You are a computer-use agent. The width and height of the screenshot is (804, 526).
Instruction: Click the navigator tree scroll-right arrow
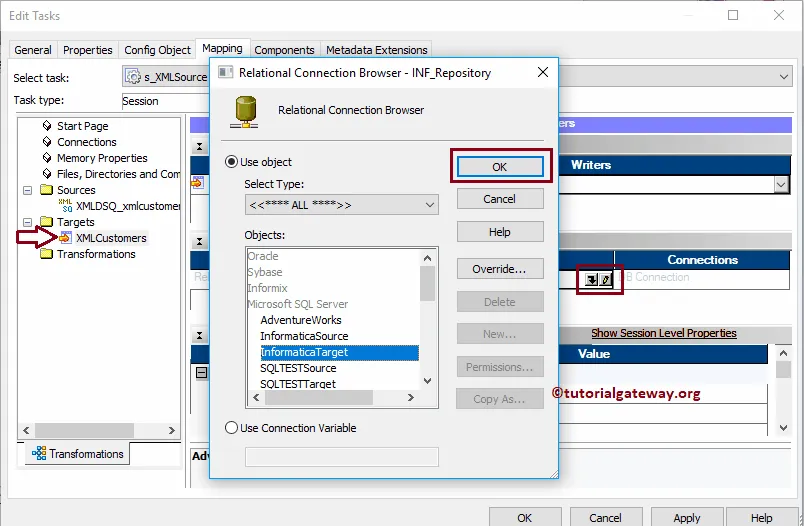172,430
